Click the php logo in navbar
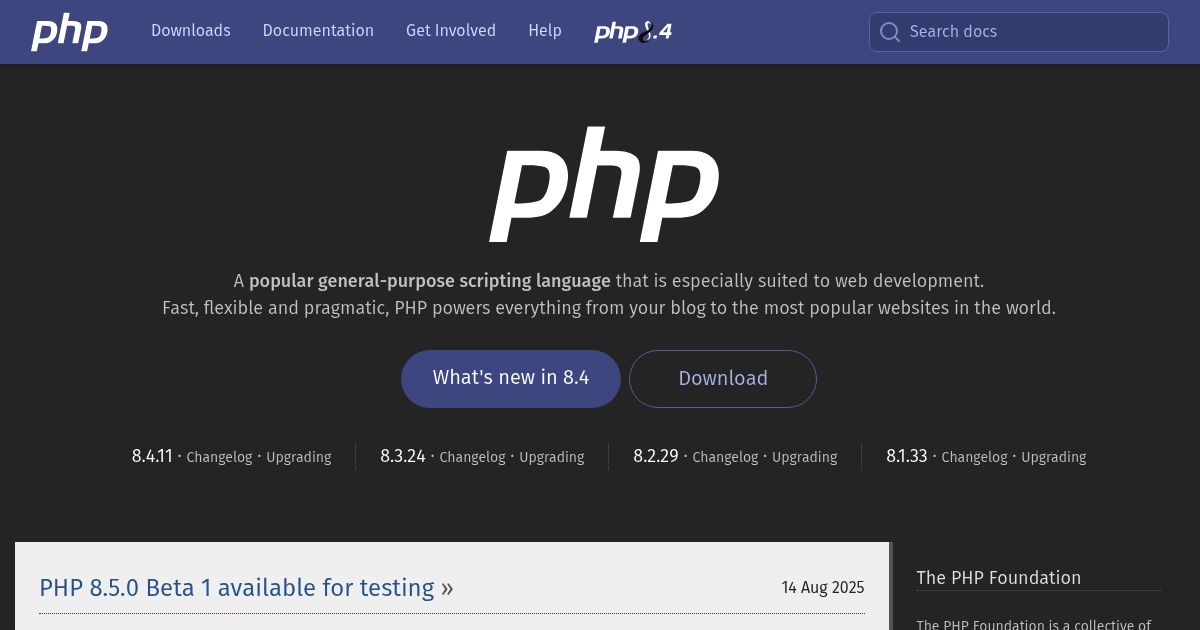1200x630 pixels. [x=69, y=32]
